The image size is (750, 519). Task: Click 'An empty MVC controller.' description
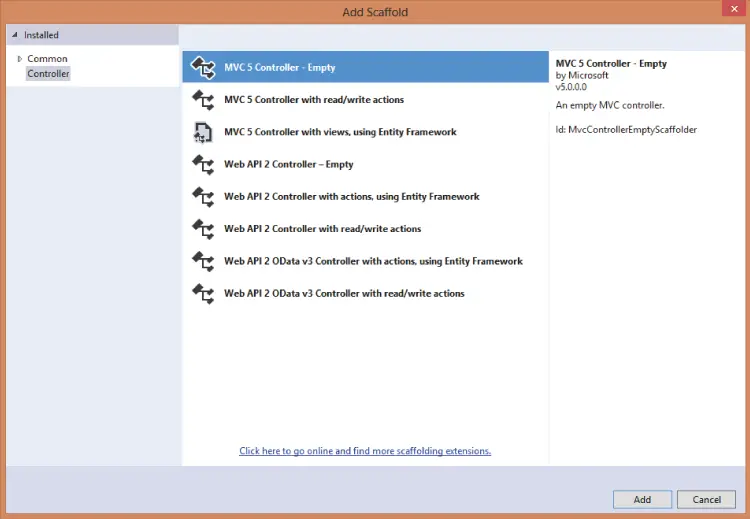point(610,105)
